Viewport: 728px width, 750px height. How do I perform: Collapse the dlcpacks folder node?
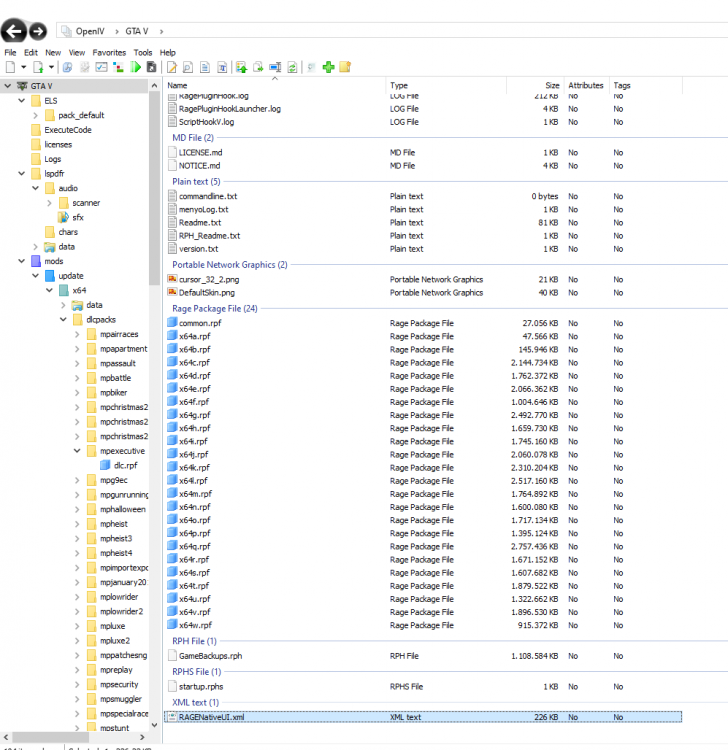63,320
